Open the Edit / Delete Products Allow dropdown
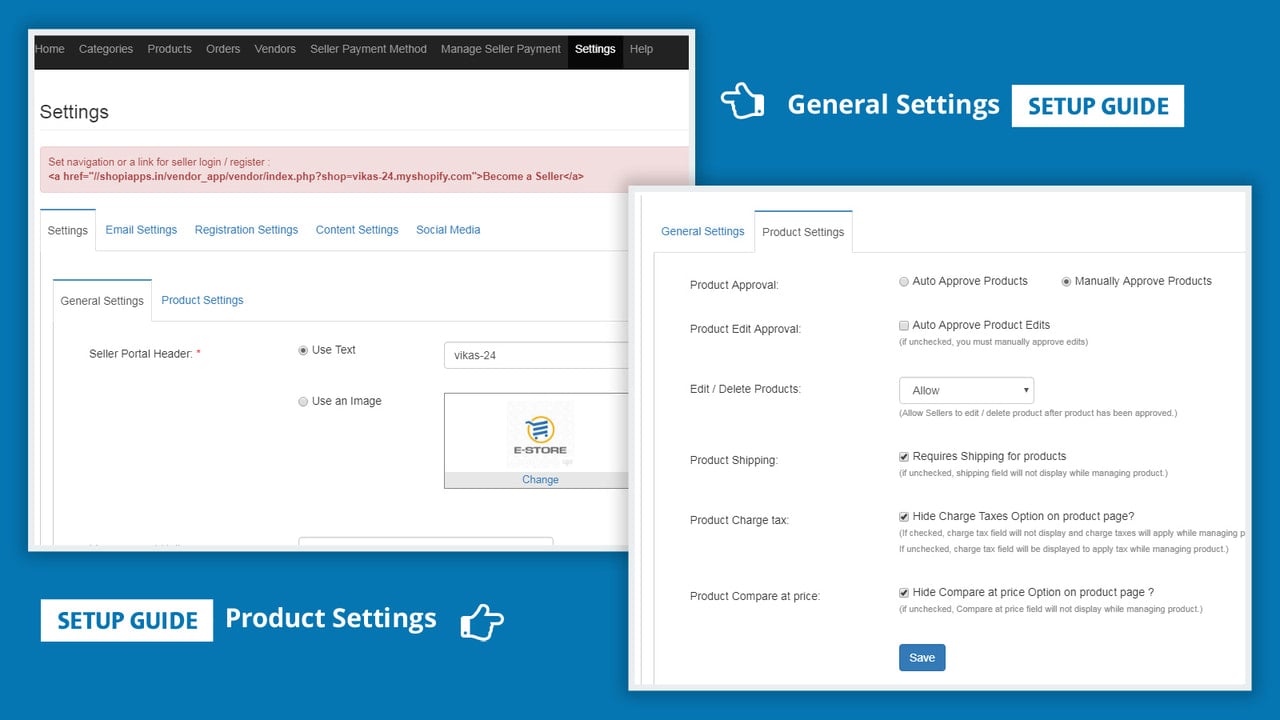This screenshot has width=1280, height=720. 966,390
